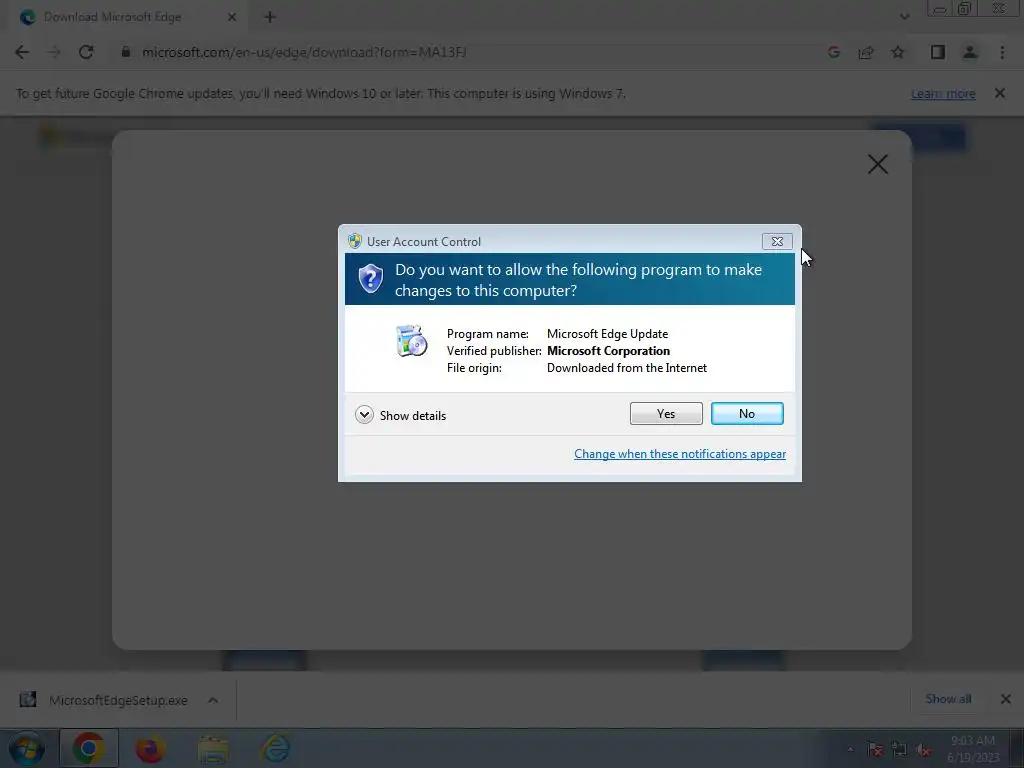The width and height of the screenshot is (1024, 768).
Task: Expand MicrosoftEdgeSetup.exe download options arrow
Action: [213, 700]
